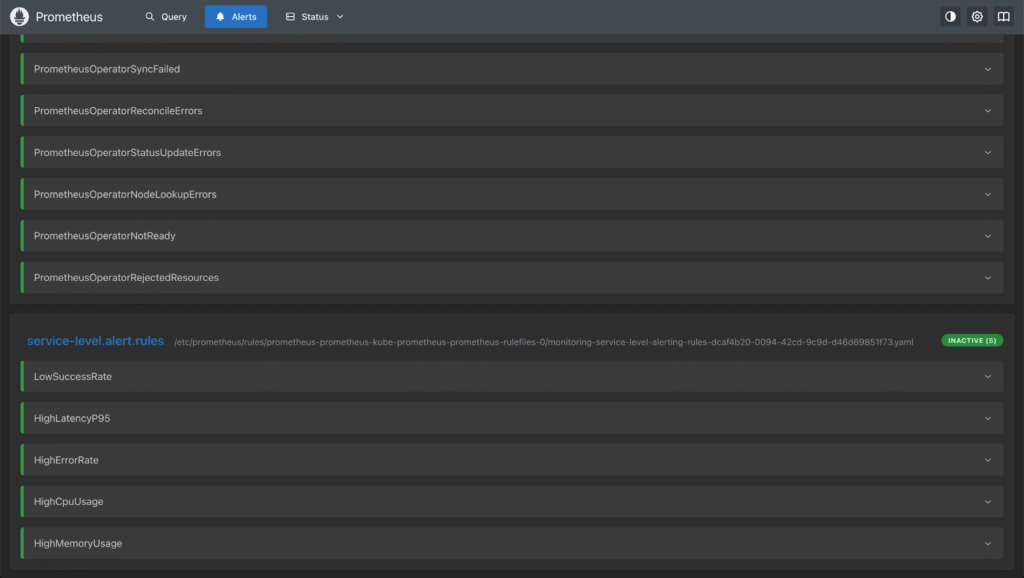Viewport: 1024px width, 578px height.
Task: Expand the HighLatencyP95 chevron
Action: tap(987, 419)
